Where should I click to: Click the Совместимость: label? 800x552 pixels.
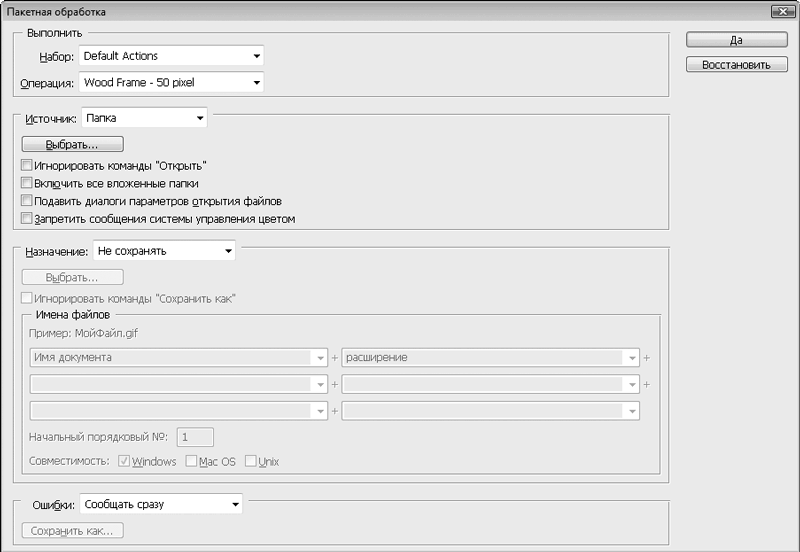pos(69,461)
